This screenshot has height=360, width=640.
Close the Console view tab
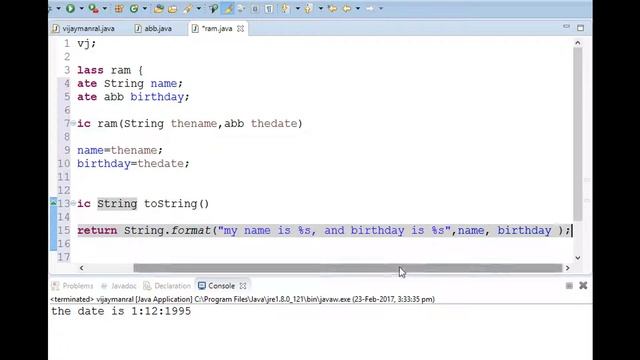[x=243, y=286]
